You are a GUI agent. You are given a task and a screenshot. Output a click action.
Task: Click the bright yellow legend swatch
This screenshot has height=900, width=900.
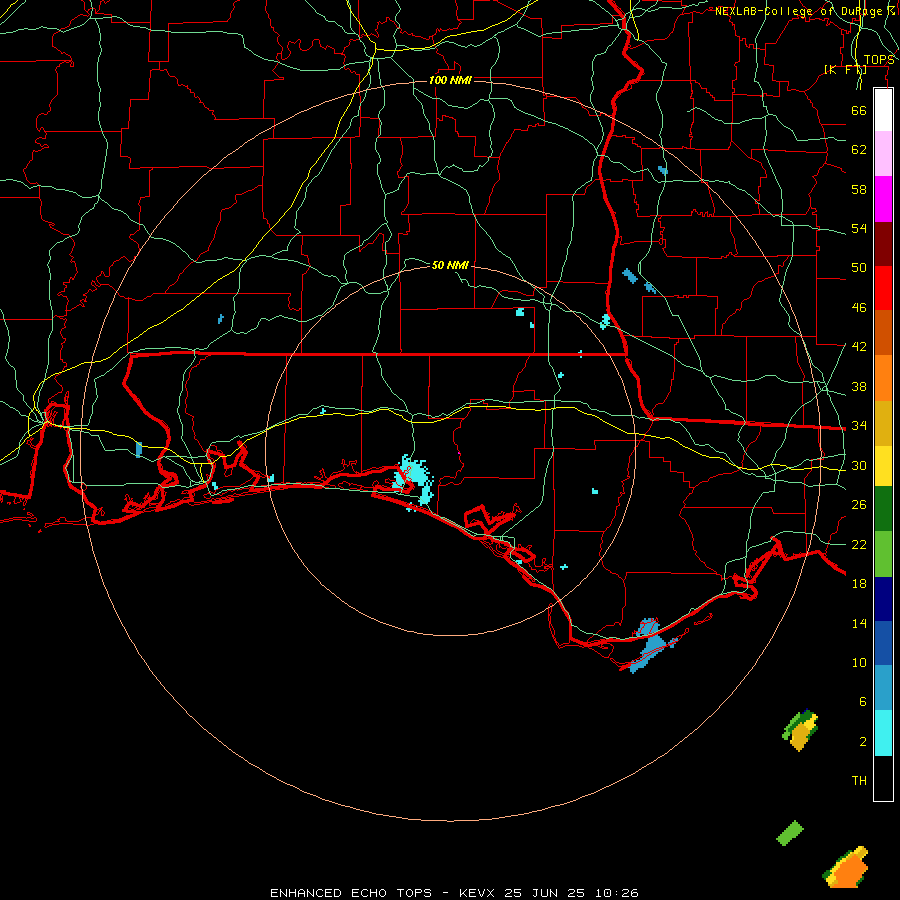pyautogui.click(x=883, y=466)
